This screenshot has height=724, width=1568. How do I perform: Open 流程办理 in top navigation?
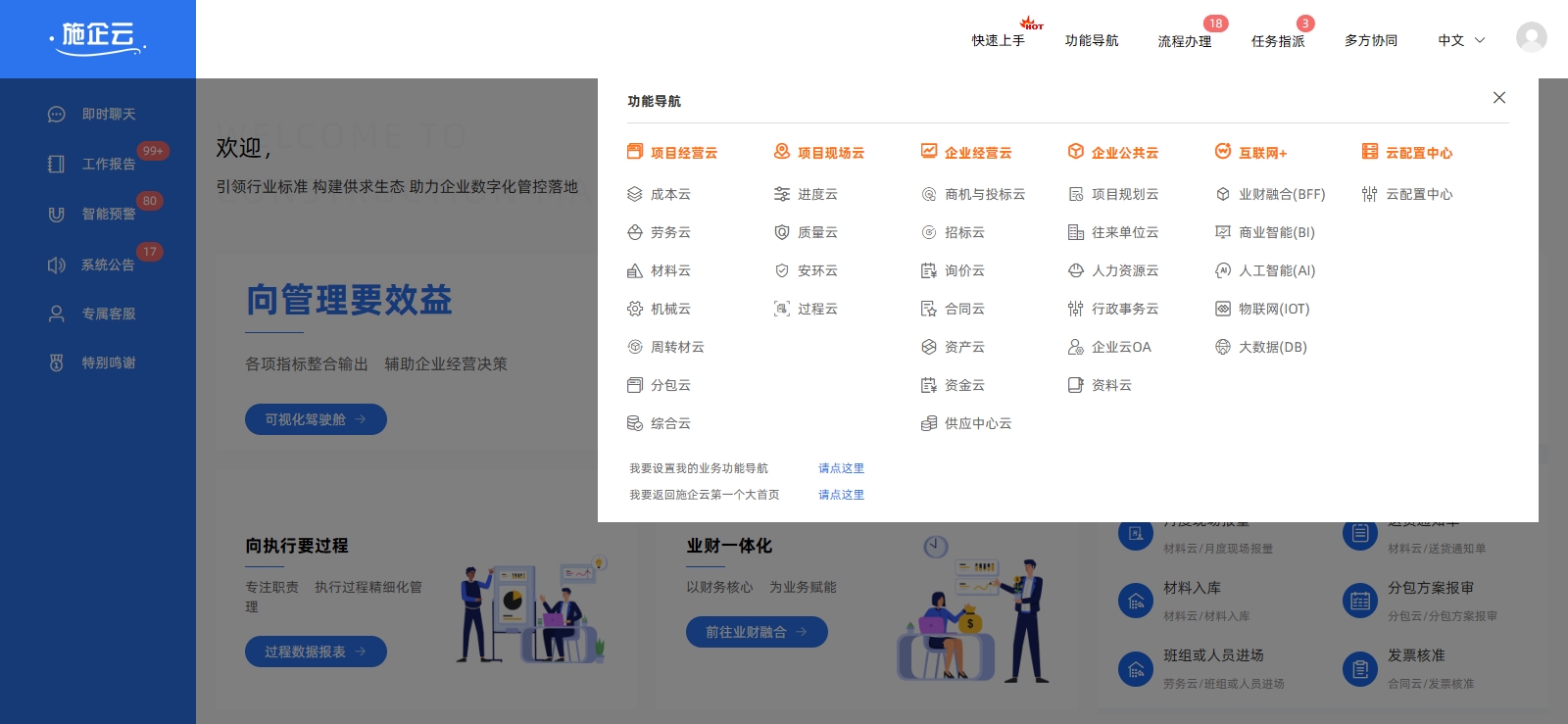(x=1185, y=41)
